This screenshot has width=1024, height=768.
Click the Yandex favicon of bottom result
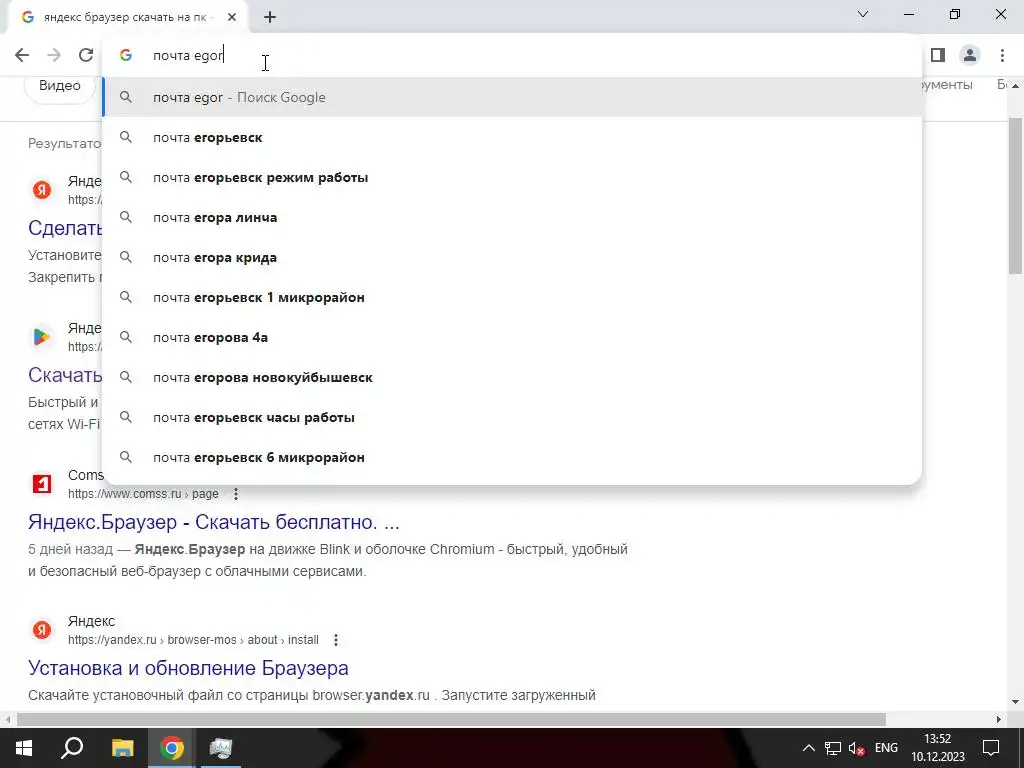pos(42,630)
